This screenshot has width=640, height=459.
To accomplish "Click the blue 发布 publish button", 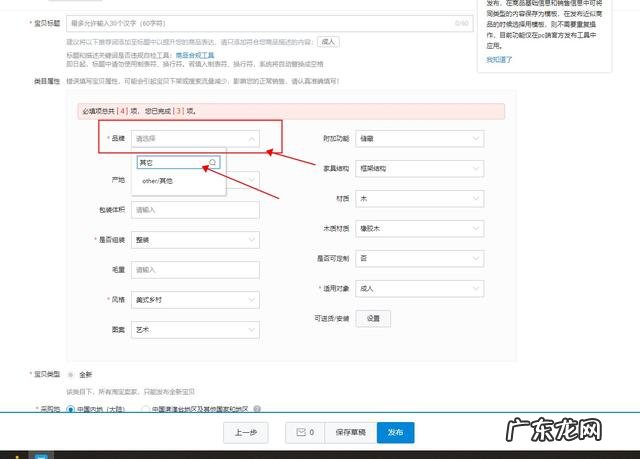I will click(x=396, y=432).
